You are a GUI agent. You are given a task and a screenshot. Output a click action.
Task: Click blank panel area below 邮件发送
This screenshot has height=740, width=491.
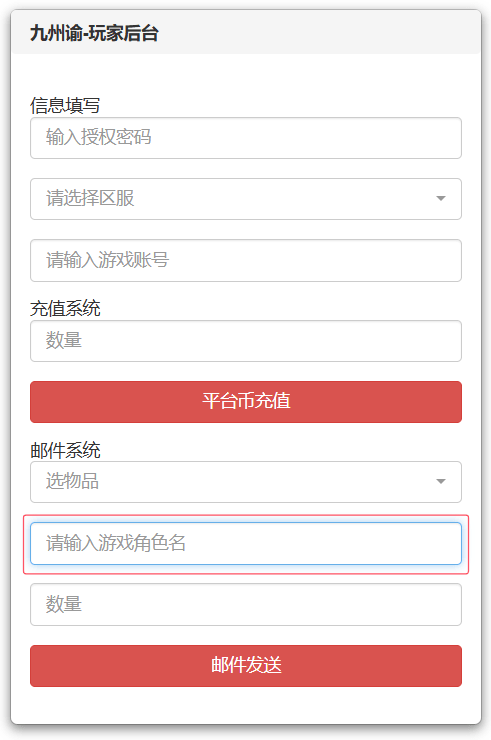(x=246, y=706)
